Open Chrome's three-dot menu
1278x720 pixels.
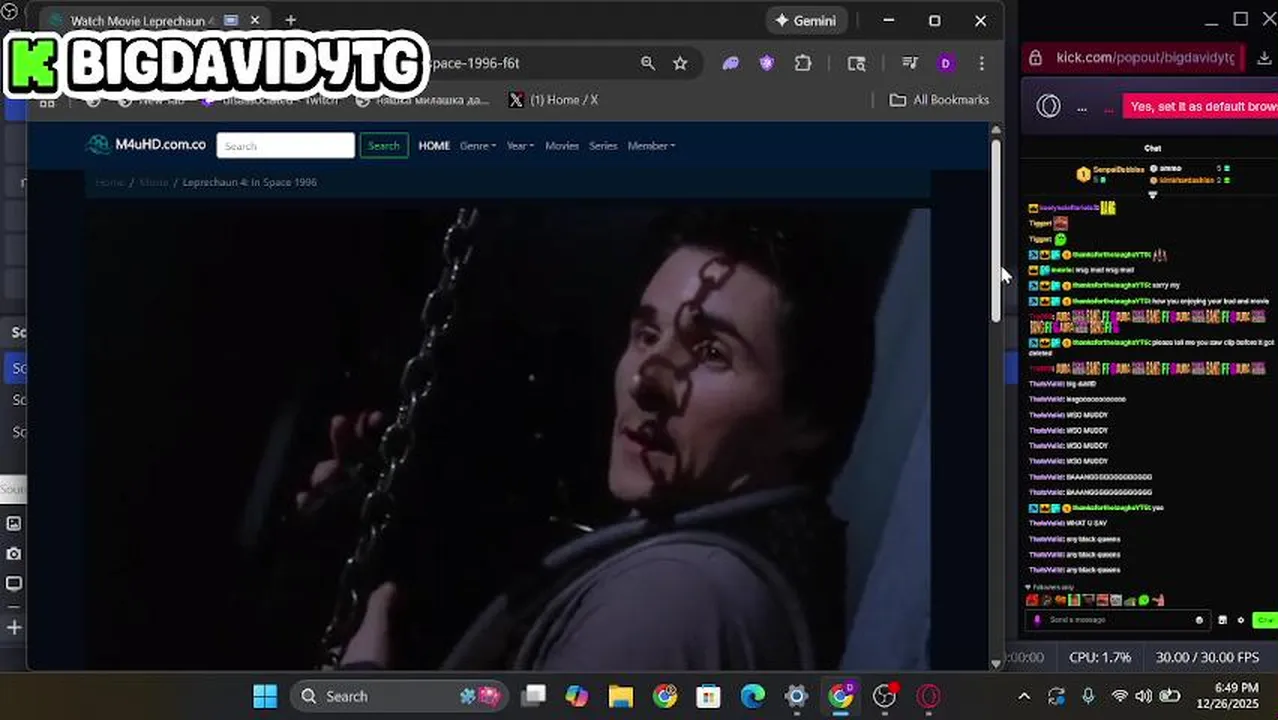tap(982, 63)
